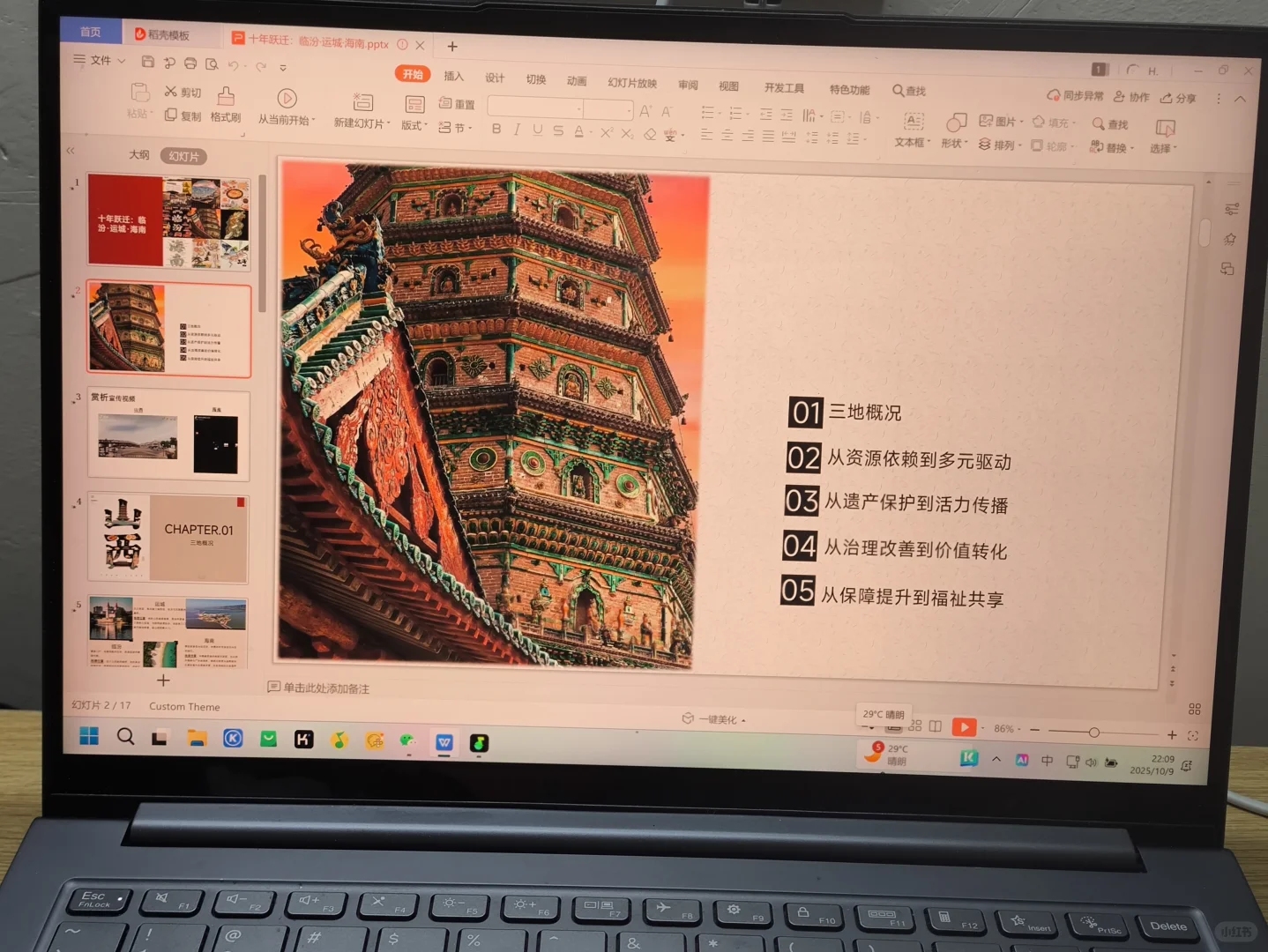Increase font size with A+ button
1268x952 pixels.
click(x=645, y=111)
